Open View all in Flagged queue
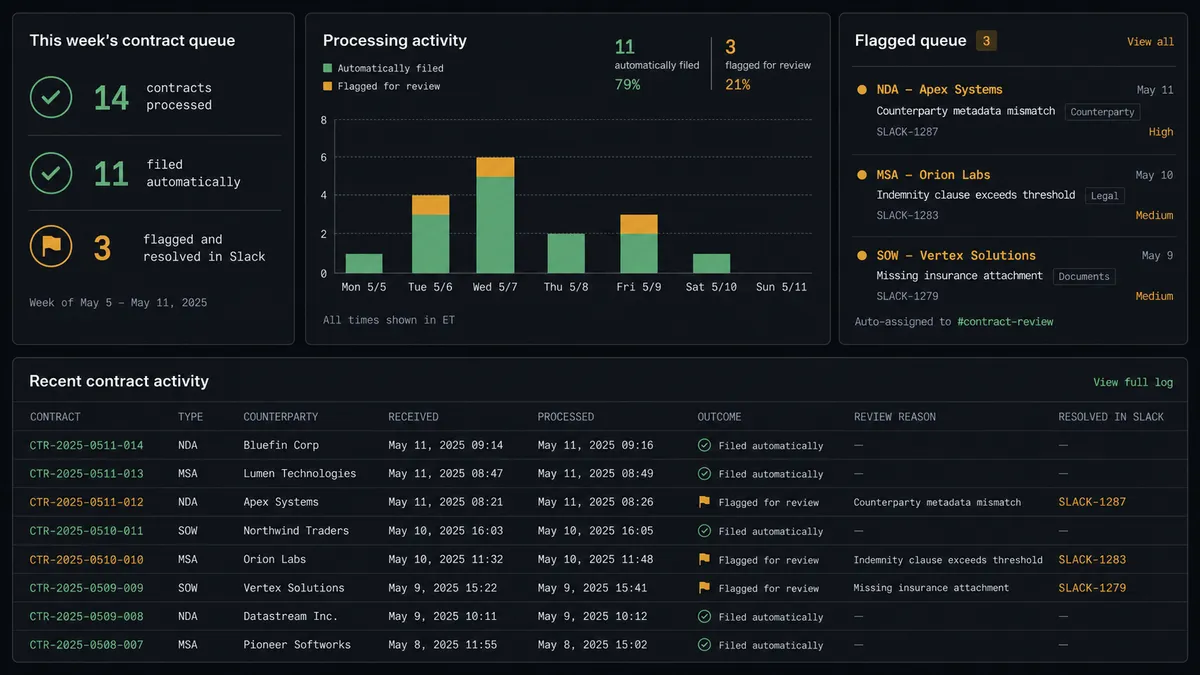 coord(1150,42)
